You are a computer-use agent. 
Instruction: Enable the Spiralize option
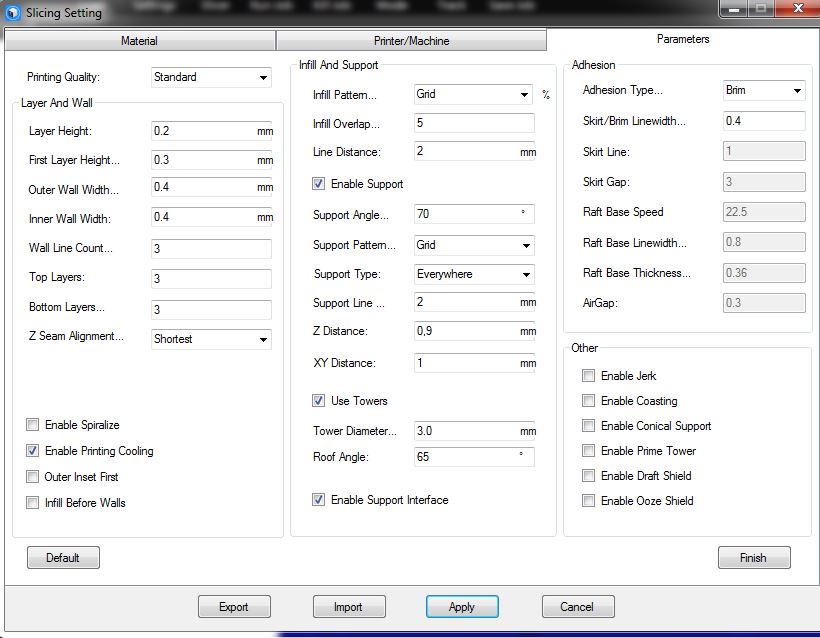(x=32, y=424)
